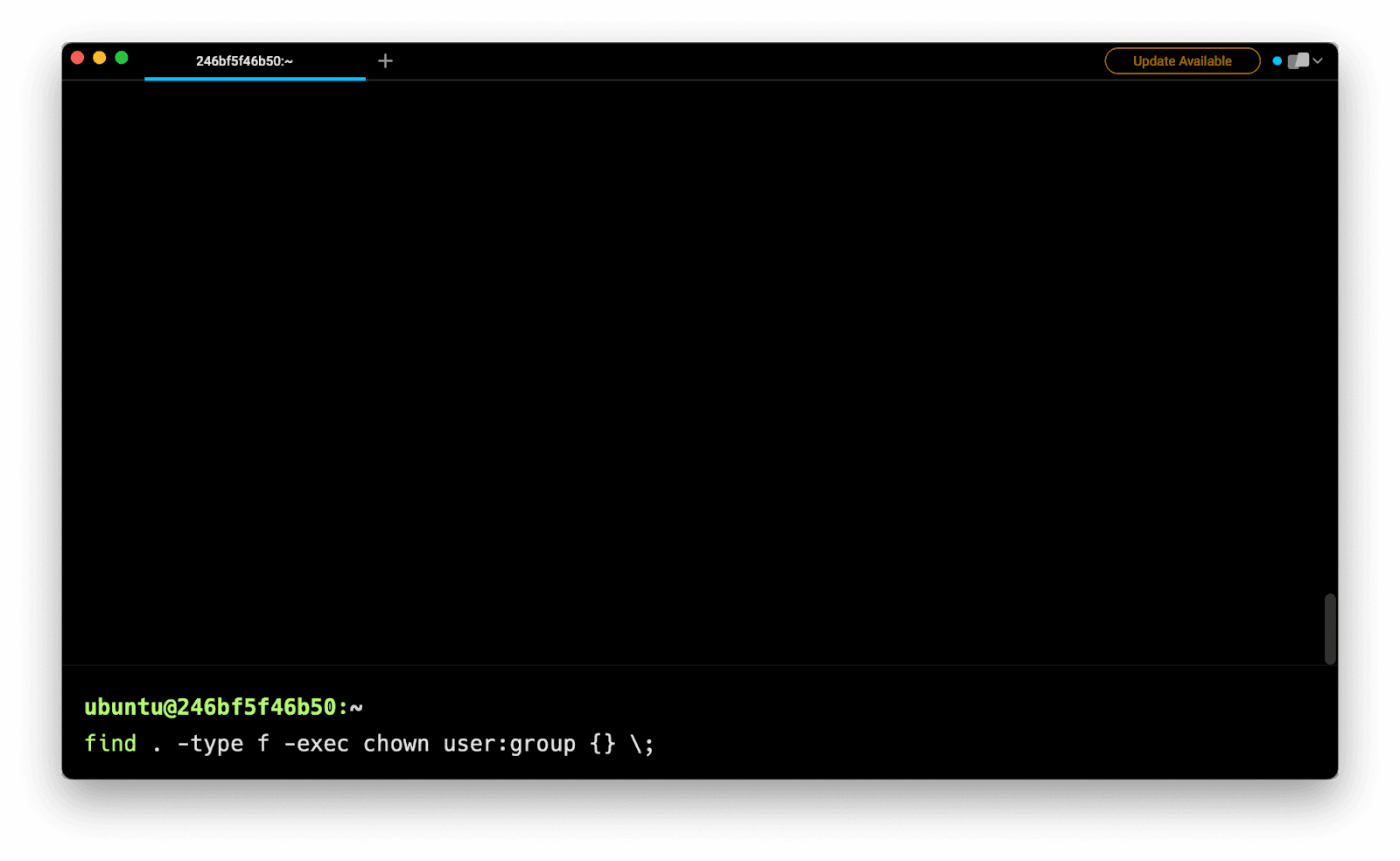Minimize window using the yellow button
1400x861 pixels.
[x=100, y=58]
